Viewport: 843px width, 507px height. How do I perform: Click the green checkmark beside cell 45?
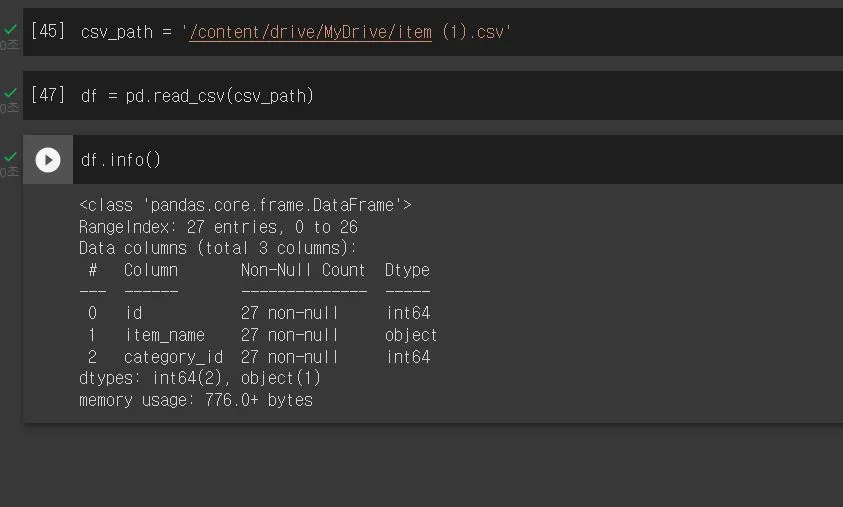[10, 30]
